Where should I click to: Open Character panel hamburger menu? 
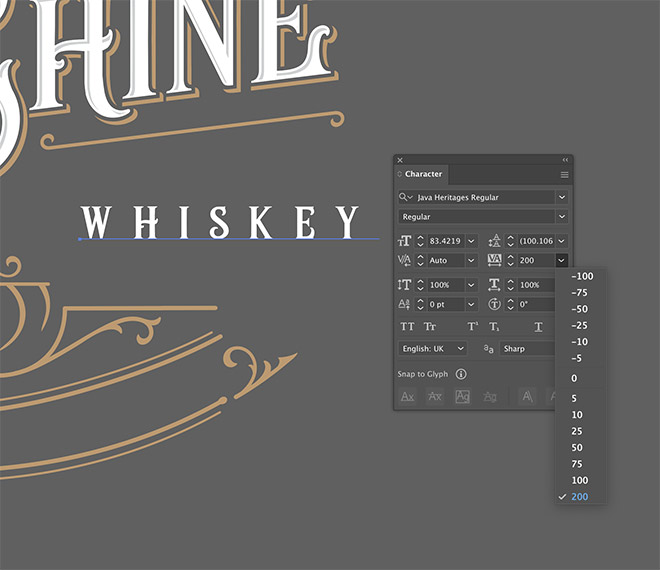point(564,174)
